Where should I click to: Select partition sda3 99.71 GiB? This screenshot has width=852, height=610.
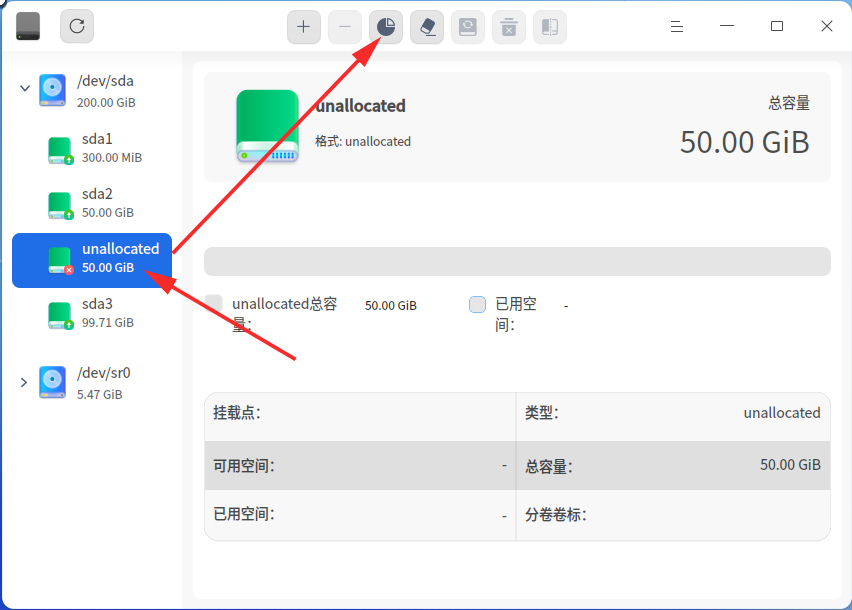[x=92, y=313]
